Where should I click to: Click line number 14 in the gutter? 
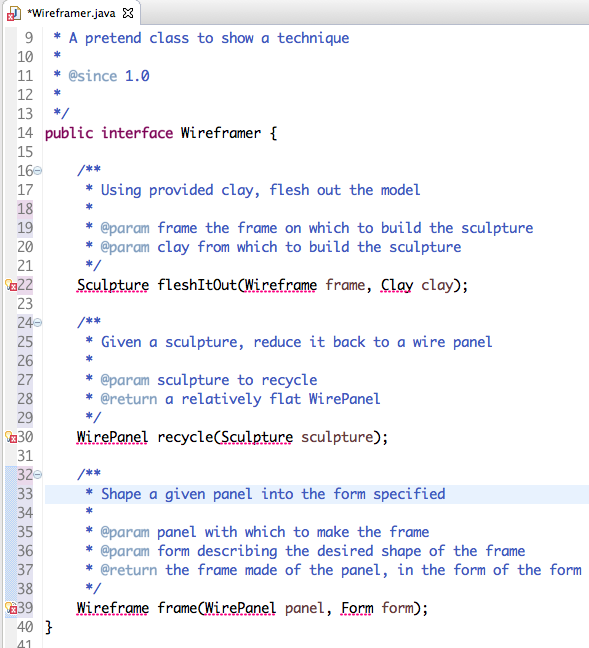pyautogui.click(x=25, y=133)
